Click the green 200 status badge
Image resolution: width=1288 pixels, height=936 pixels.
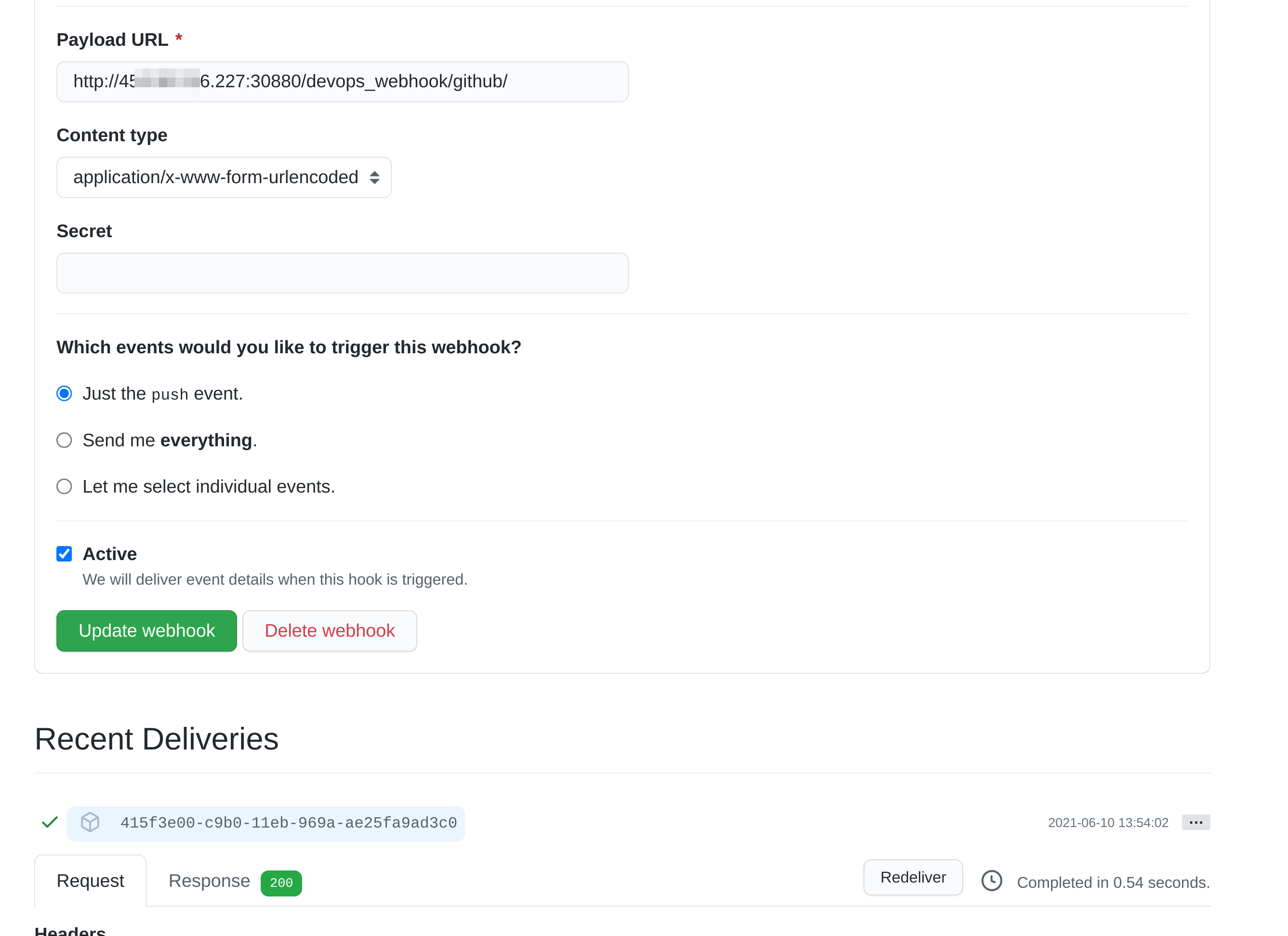point(281,883)
